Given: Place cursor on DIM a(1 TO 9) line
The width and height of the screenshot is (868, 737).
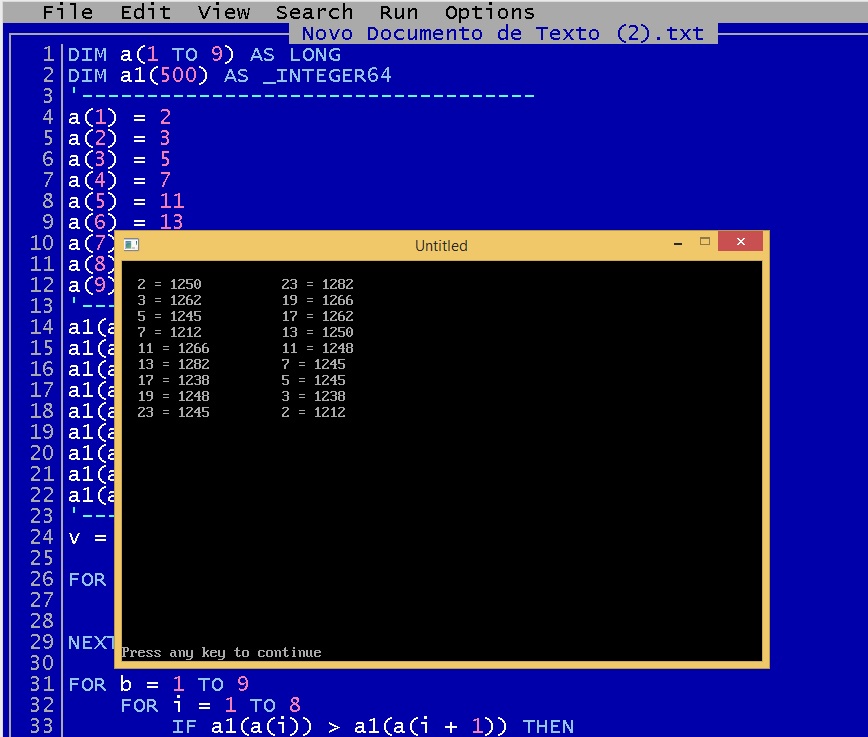Looking at the screenshot, I should (x=204, y=55).
